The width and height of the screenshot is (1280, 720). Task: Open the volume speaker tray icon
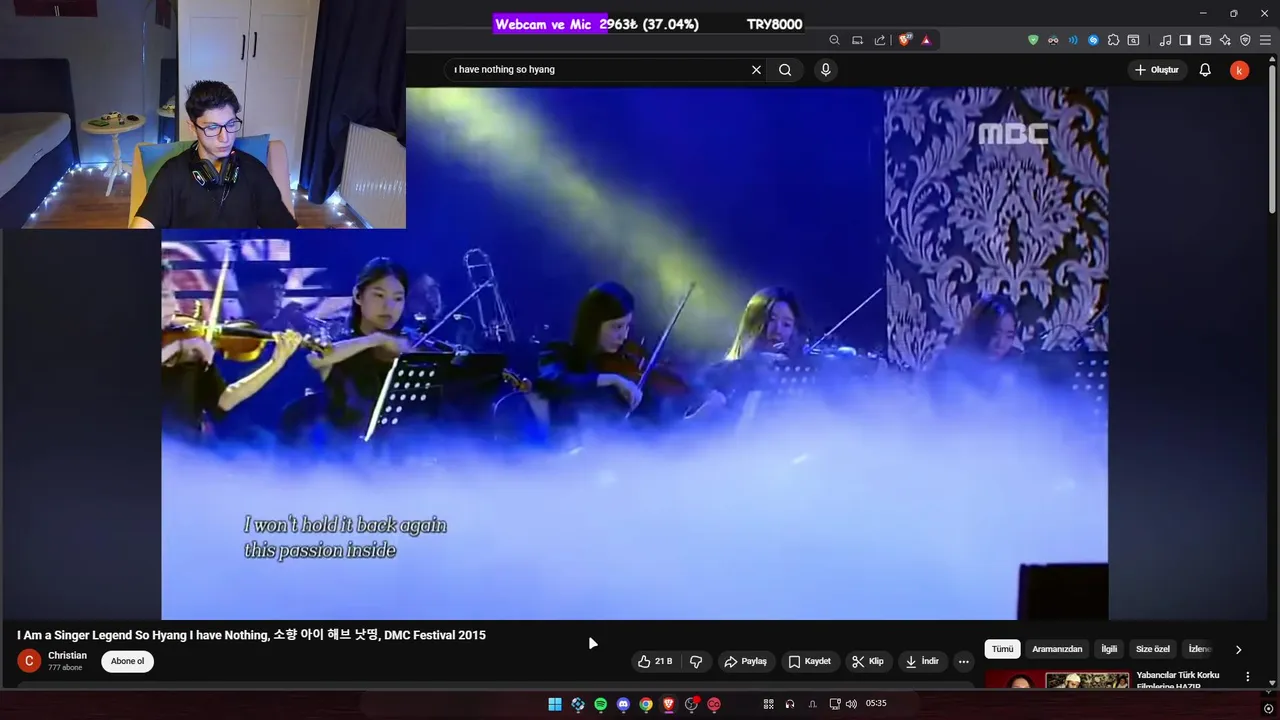click(x=851, y=704)
